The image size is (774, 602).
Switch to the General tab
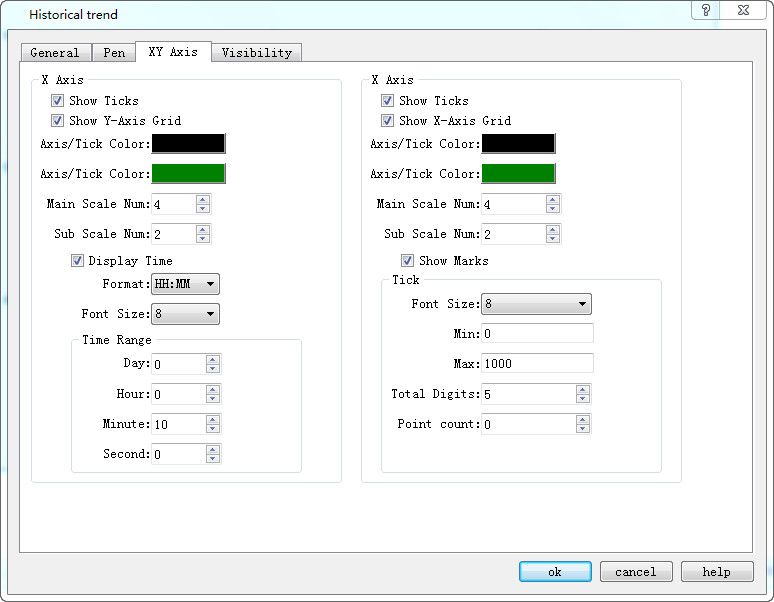click(x=55, y=53)
